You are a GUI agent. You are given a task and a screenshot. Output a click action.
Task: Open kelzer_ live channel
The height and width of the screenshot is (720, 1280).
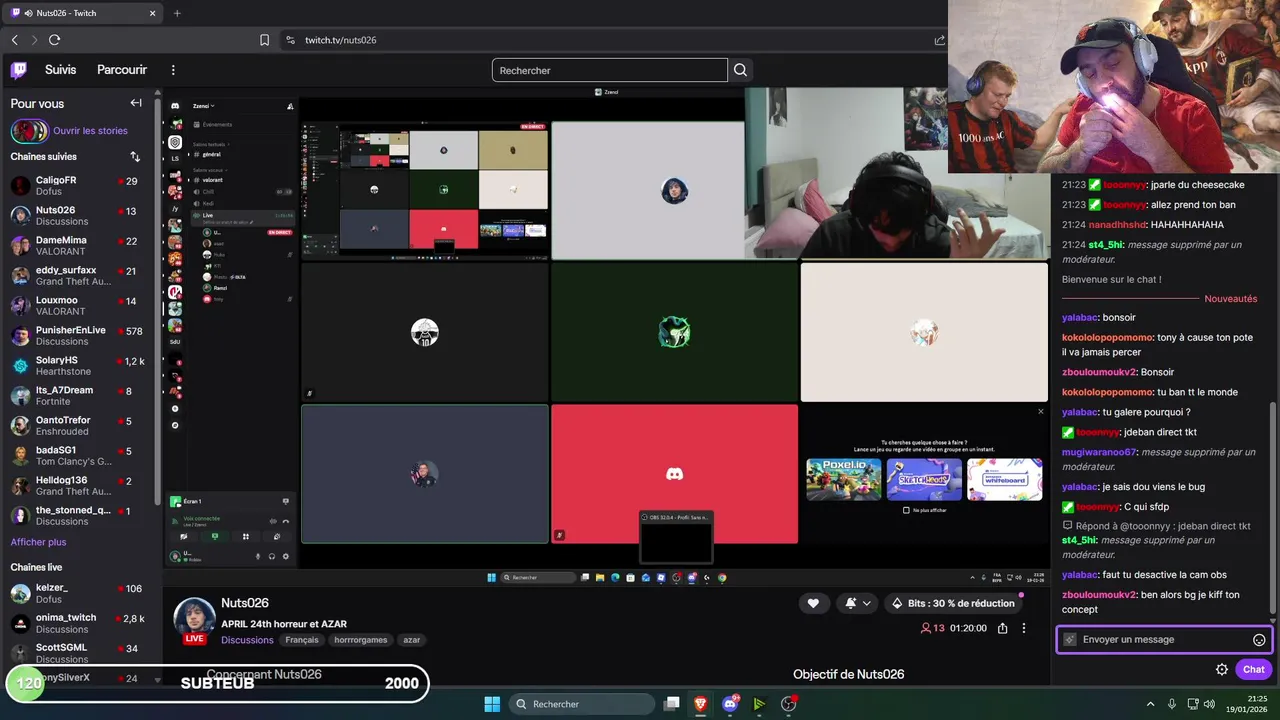tap(78, 594)
